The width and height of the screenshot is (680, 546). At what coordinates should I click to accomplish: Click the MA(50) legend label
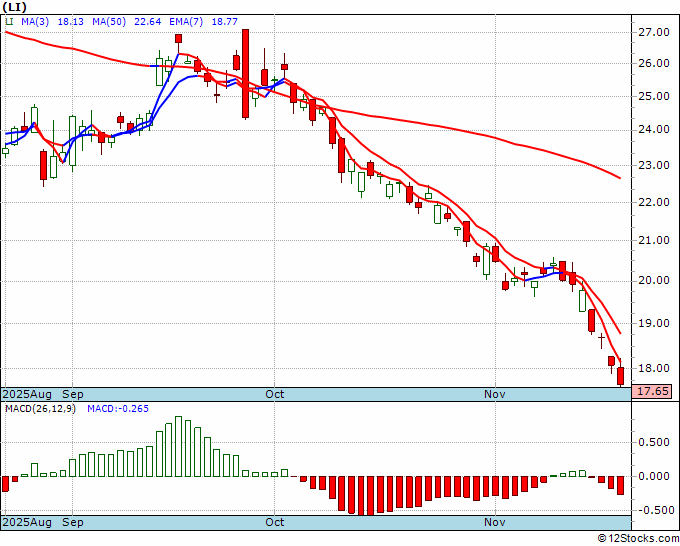pyautogui.click(x=109, y=21)
